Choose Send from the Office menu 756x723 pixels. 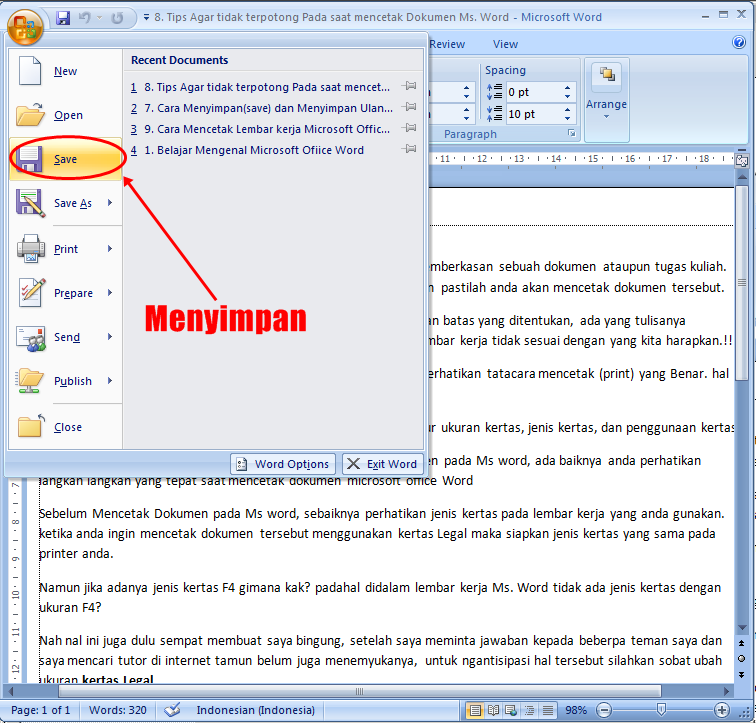(65, 337)
